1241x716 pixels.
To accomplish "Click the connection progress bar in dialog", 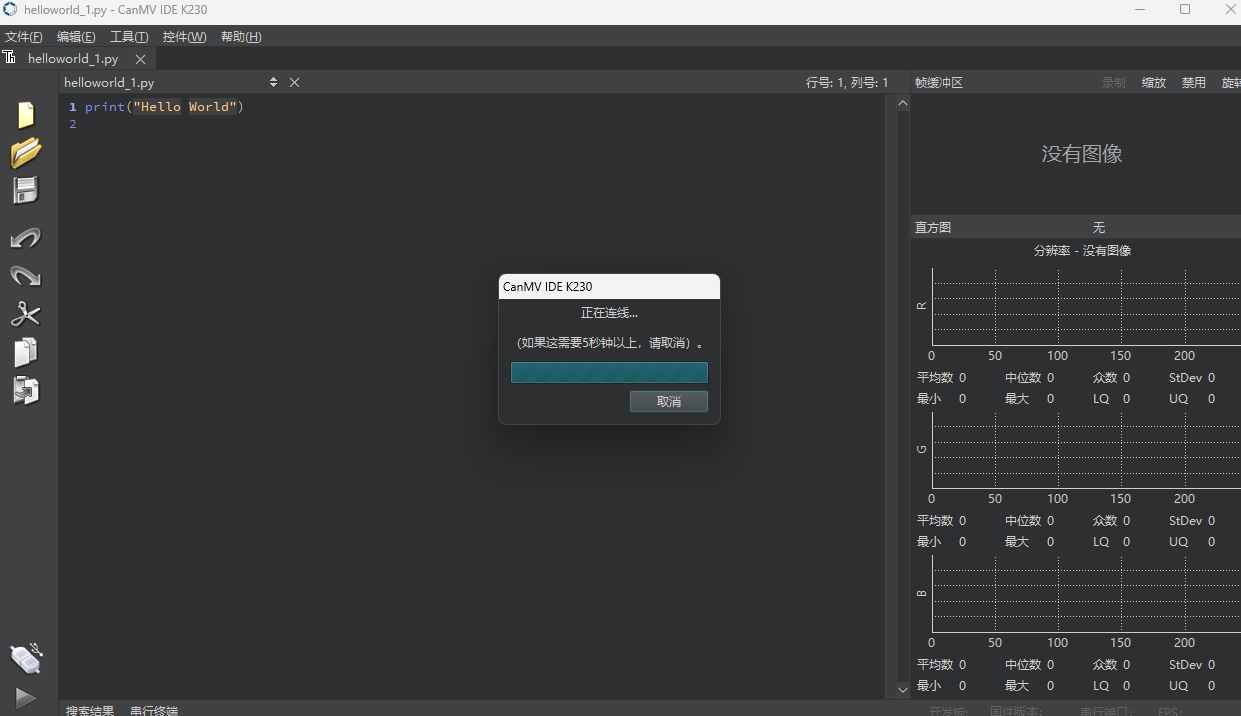I will 609,373.
